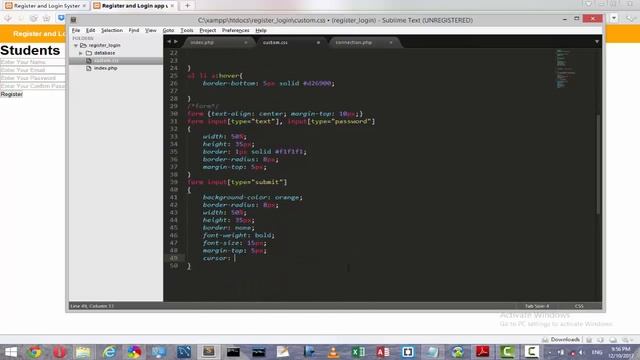Open Opera browser from the taskbar
Viewport: 640px width, 360px height.
[59, 352]
